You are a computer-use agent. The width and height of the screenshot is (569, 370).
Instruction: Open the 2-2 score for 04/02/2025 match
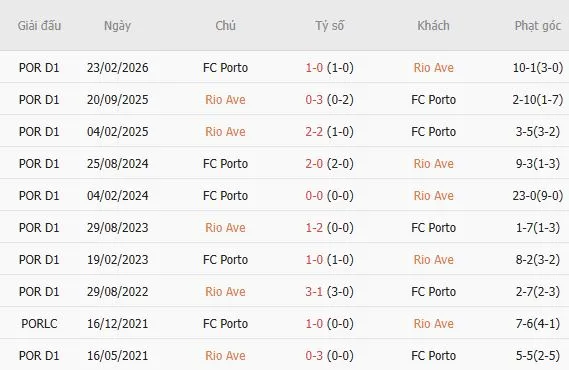(x=314, y=132)
